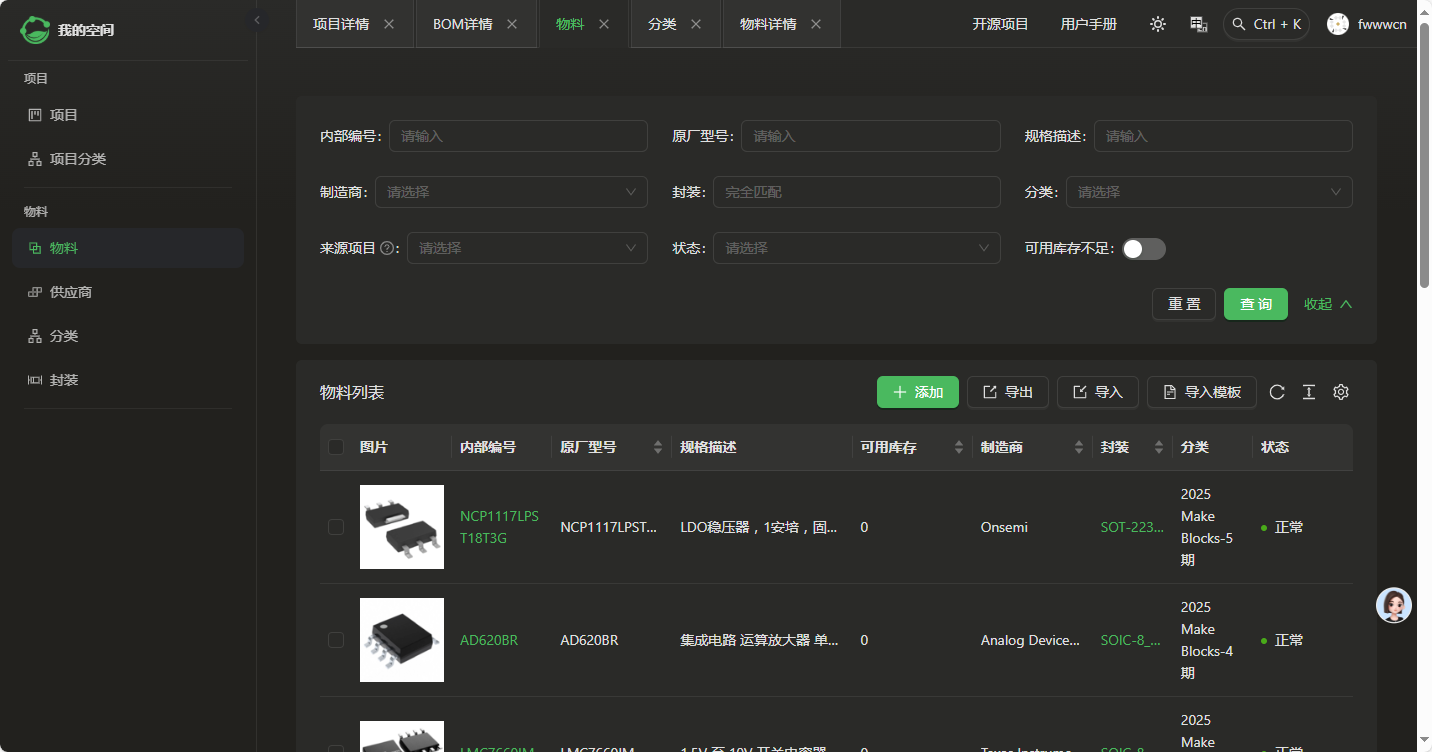1432x752 pixels.
Task: Click the language translation icon in header
Action: [x=1198, y=24]
